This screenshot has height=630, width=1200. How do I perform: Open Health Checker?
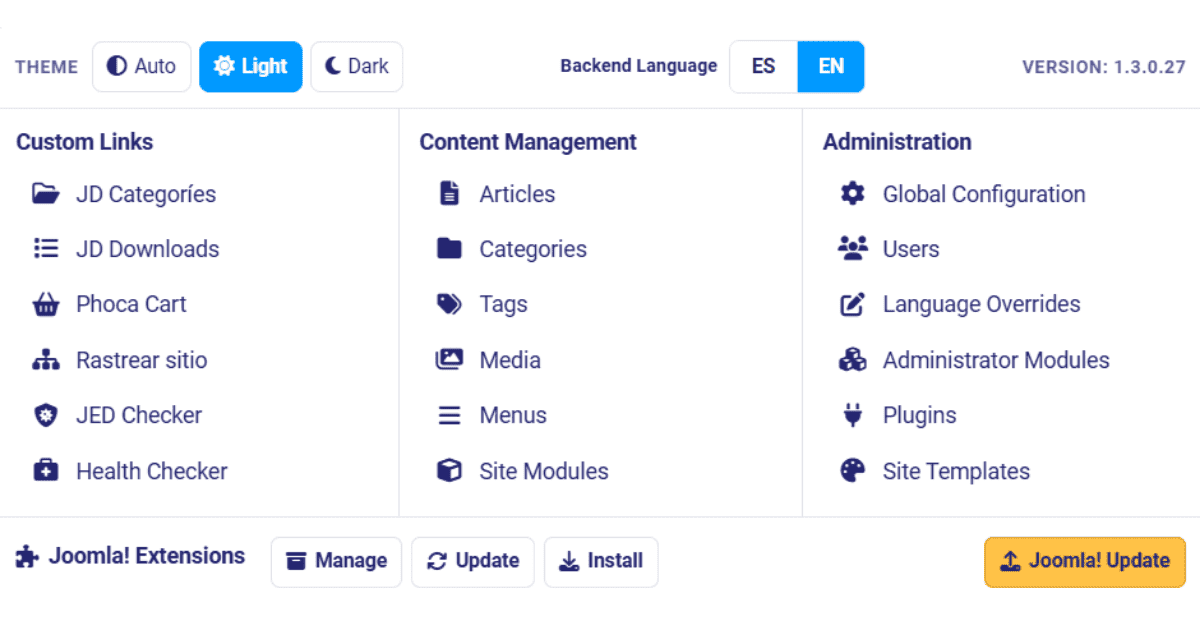pos(152,471)
